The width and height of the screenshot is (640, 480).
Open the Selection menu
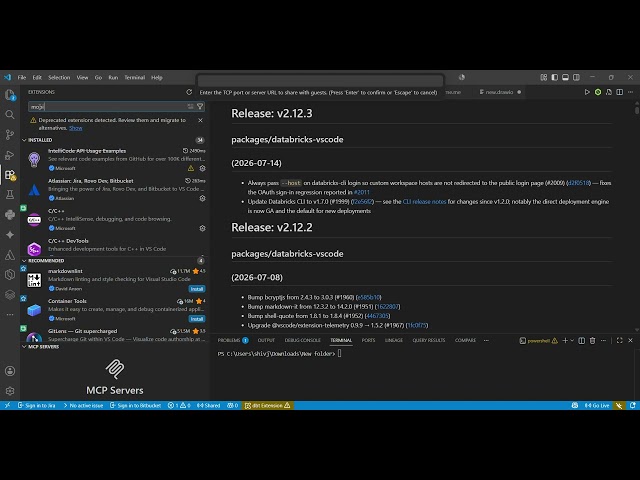point(59,78)
